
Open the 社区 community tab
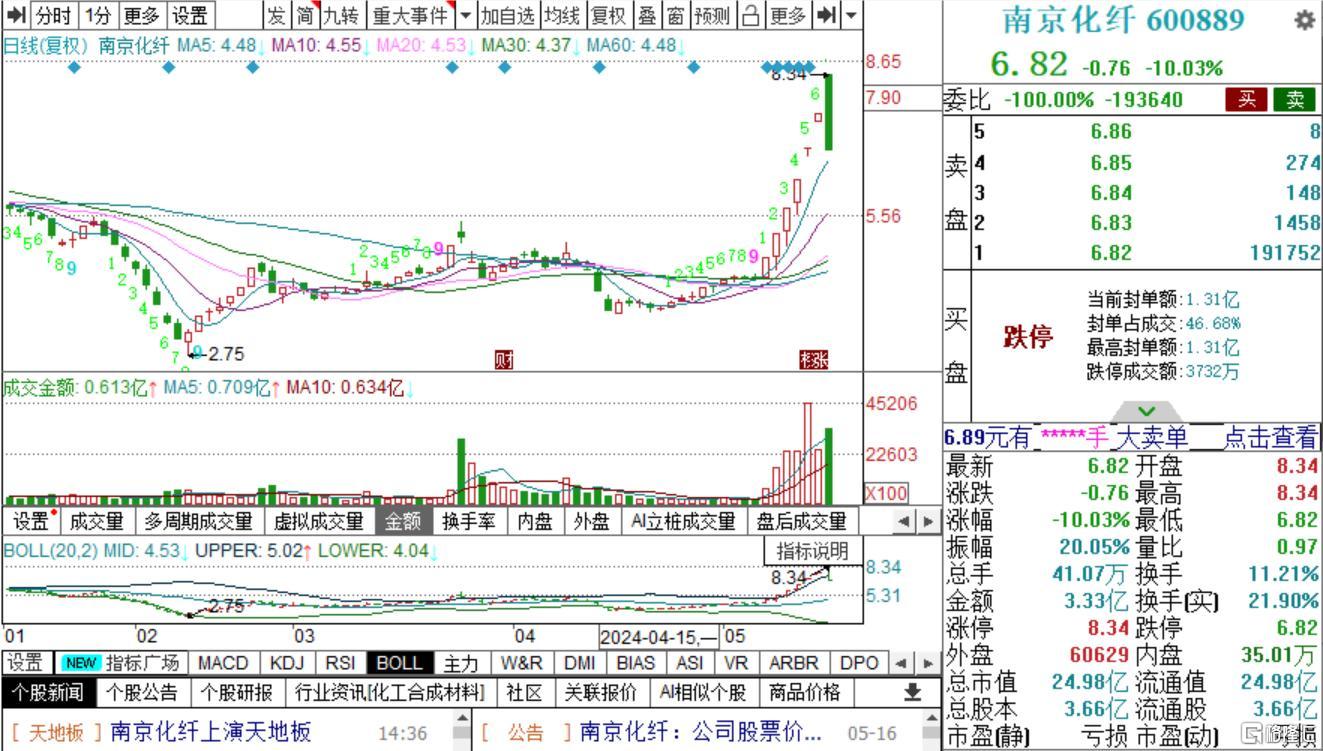click(524, 692)
